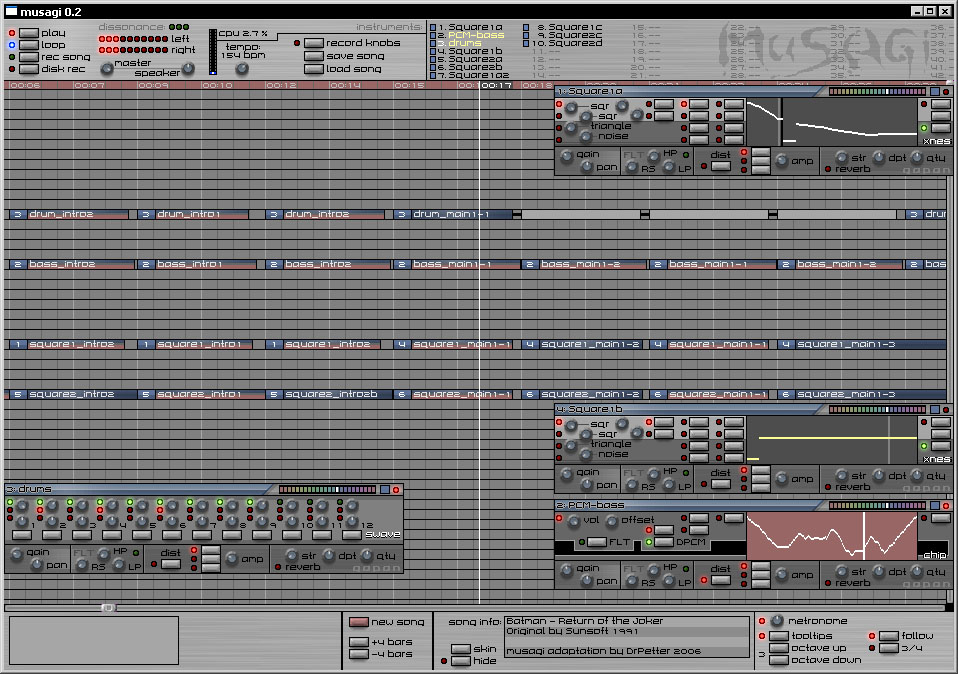Image resolution: width=958 pixels, height=674 pixels.
Task: Click the metronome knob
Action: (x=777, y=620)
